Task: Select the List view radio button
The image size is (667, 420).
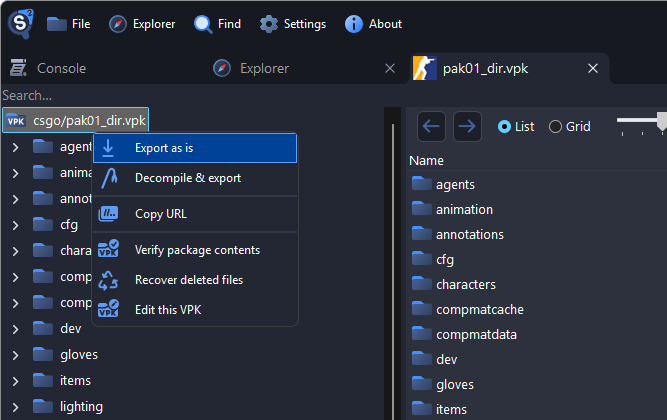Action: tap(504, 126)
